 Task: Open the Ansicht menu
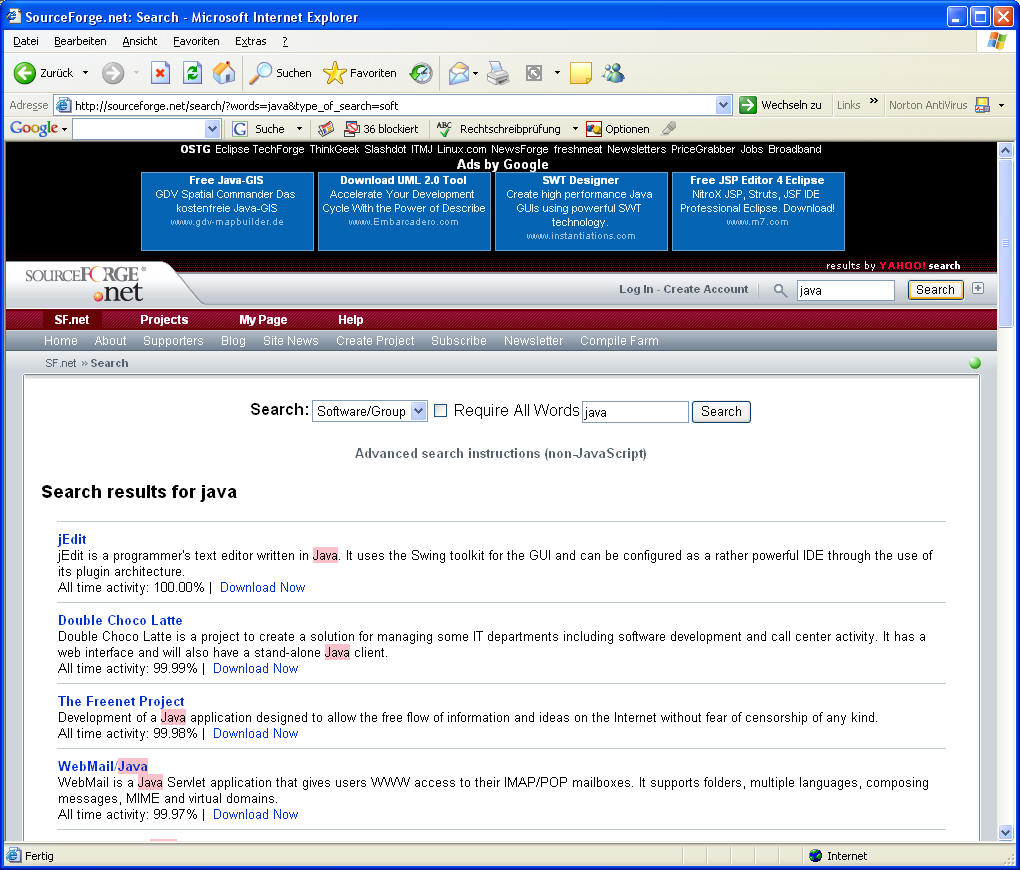pyautogui.click(x=140, y=41)
